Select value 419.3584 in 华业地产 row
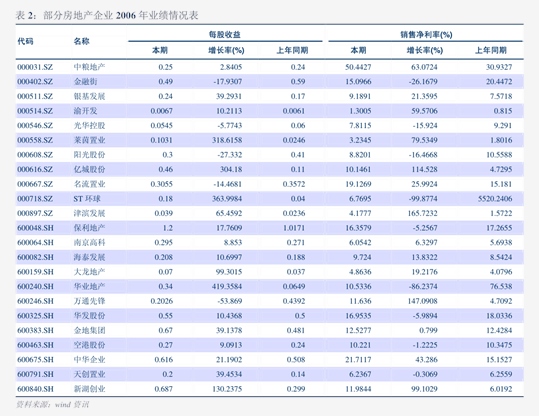Screen dimensions: 539x416 [227, 286]
